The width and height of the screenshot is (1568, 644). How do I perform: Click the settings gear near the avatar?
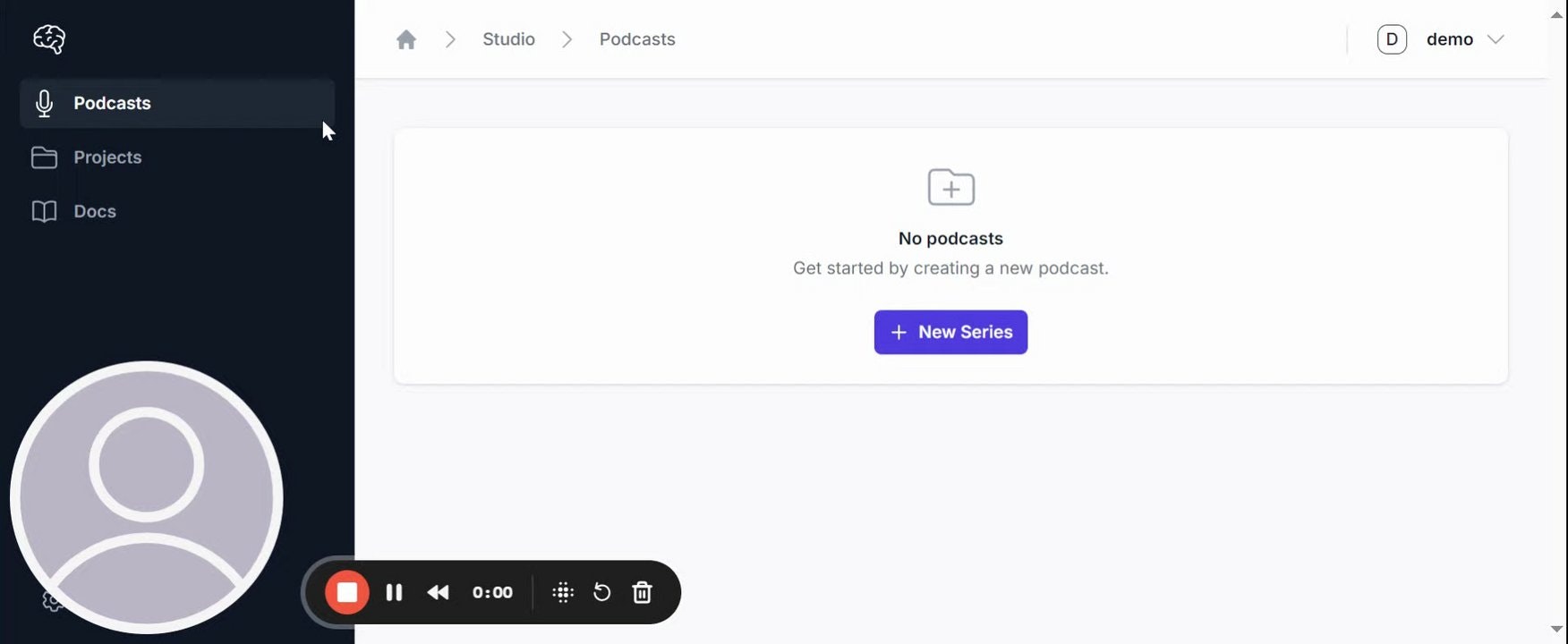click(51, 600)
